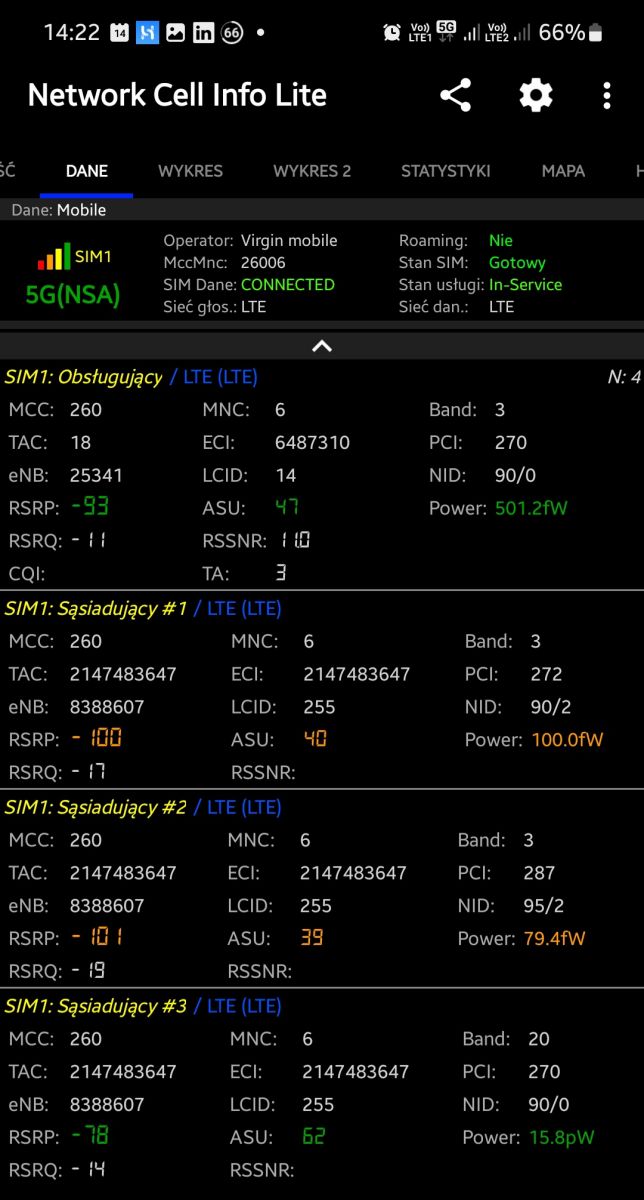The image size is (644, 1200).
Task: Tap McсMnc value 26006
Action: click(263, 262)
